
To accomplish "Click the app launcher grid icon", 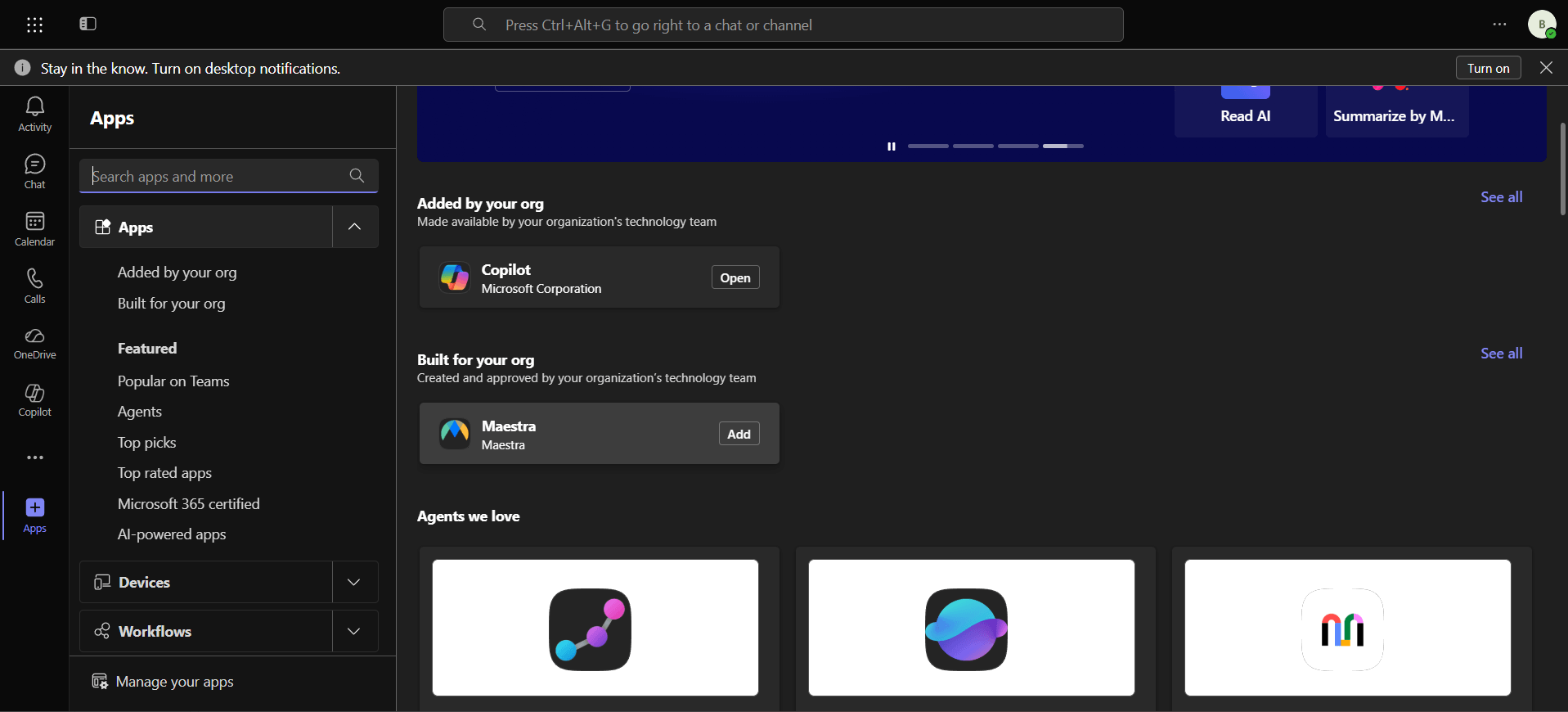I will point(34,25).
